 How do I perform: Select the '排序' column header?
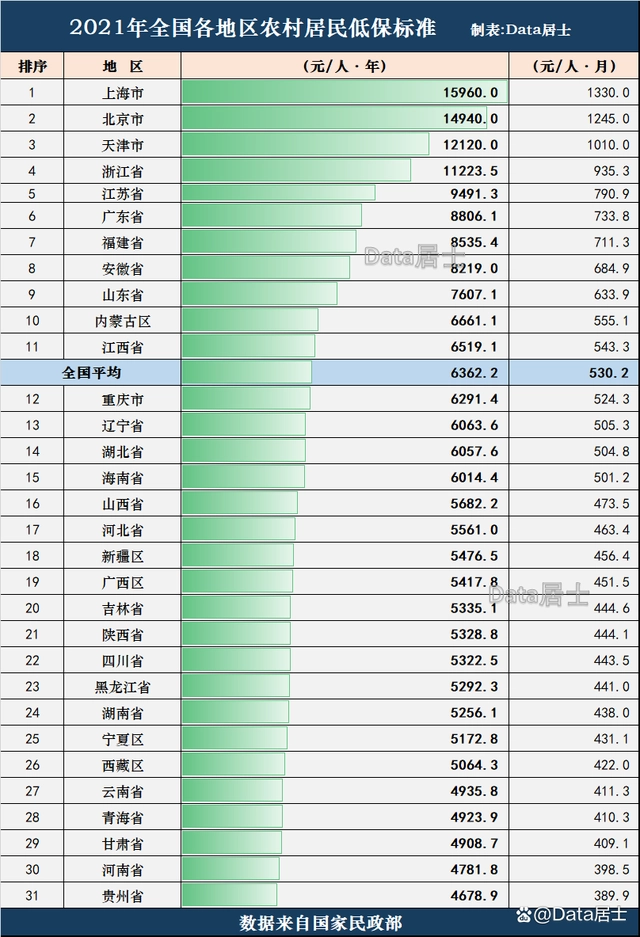pyautogui.click(x=32, y=66)
